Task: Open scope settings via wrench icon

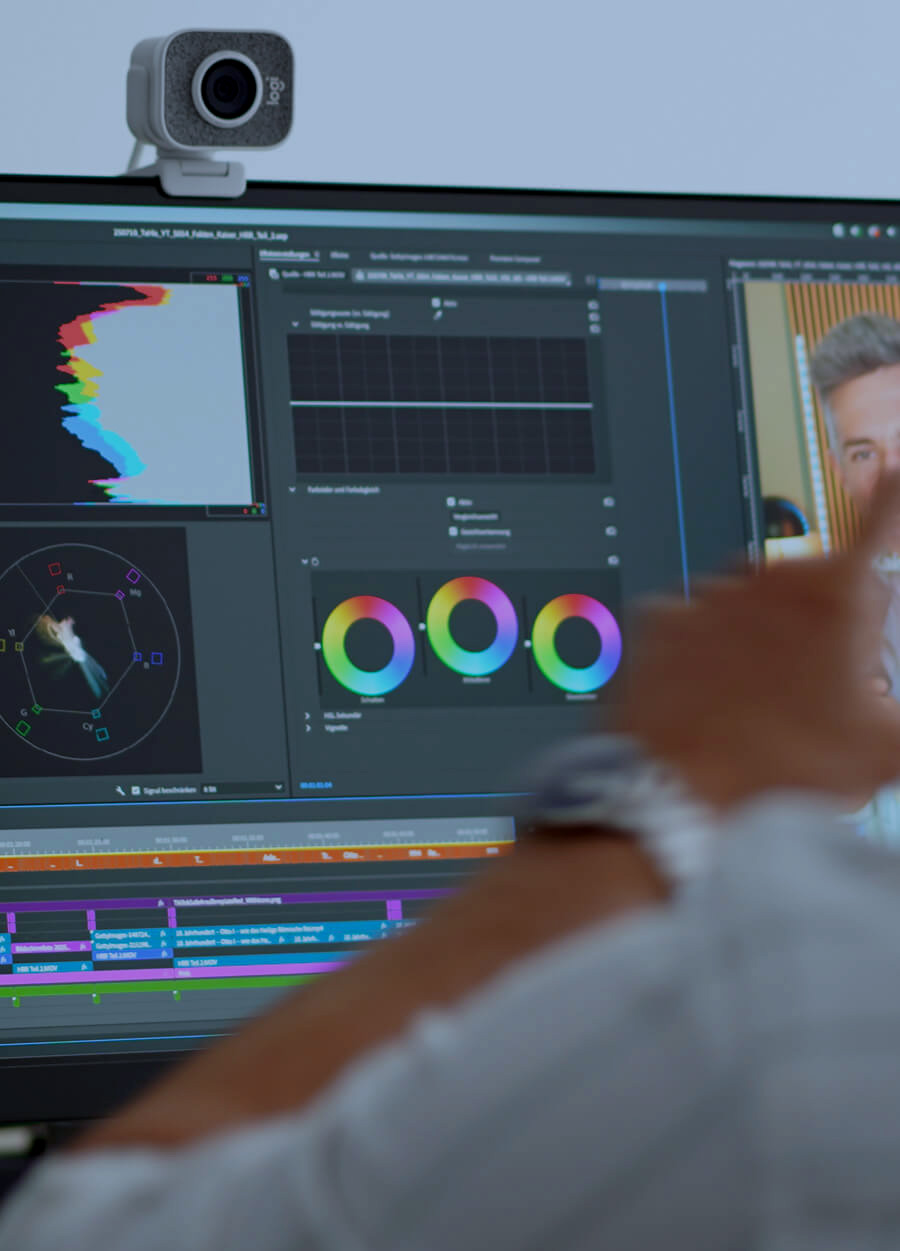Action: (121, 790)
